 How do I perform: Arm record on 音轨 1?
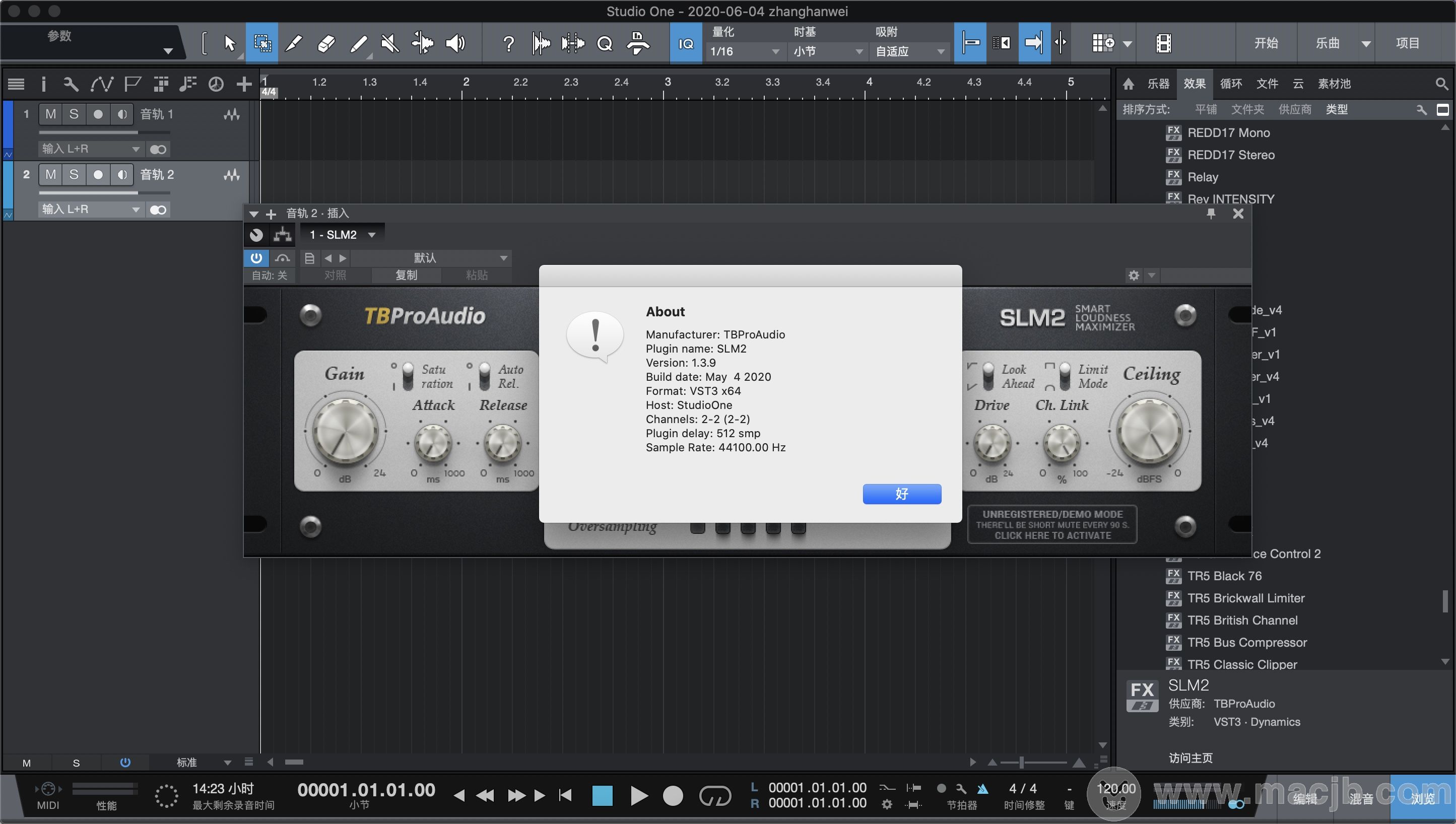pyautogui.click(x=98, y=114)
